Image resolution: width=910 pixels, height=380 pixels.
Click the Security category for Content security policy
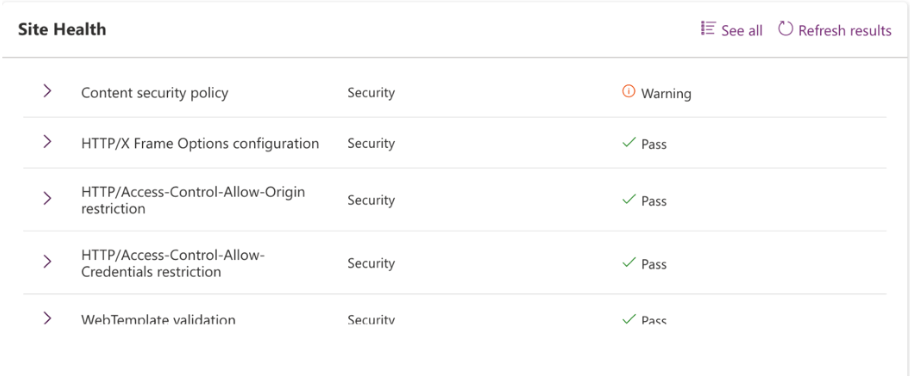371,93
